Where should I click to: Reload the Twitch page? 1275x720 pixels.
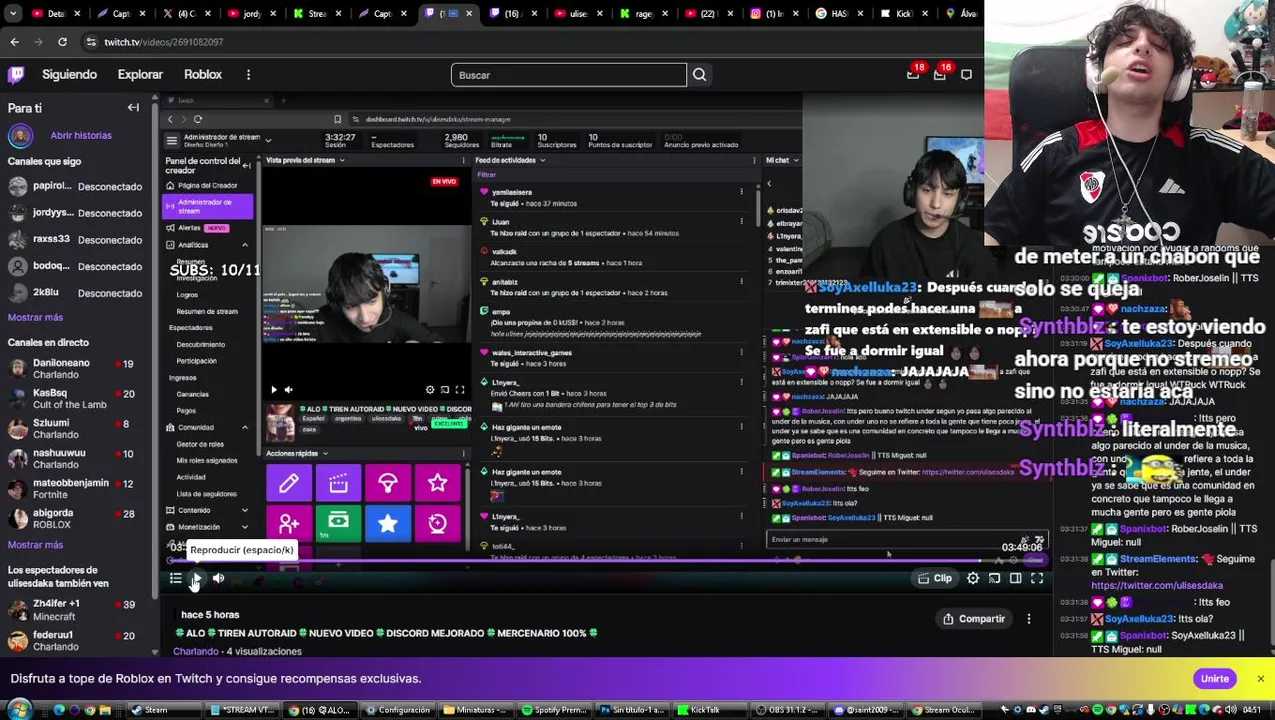pyautogui.click(x=62, y=42)
